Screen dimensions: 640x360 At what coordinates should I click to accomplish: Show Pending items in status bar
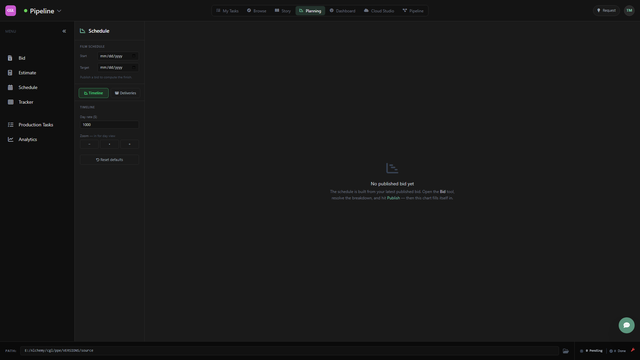point(591,351)
